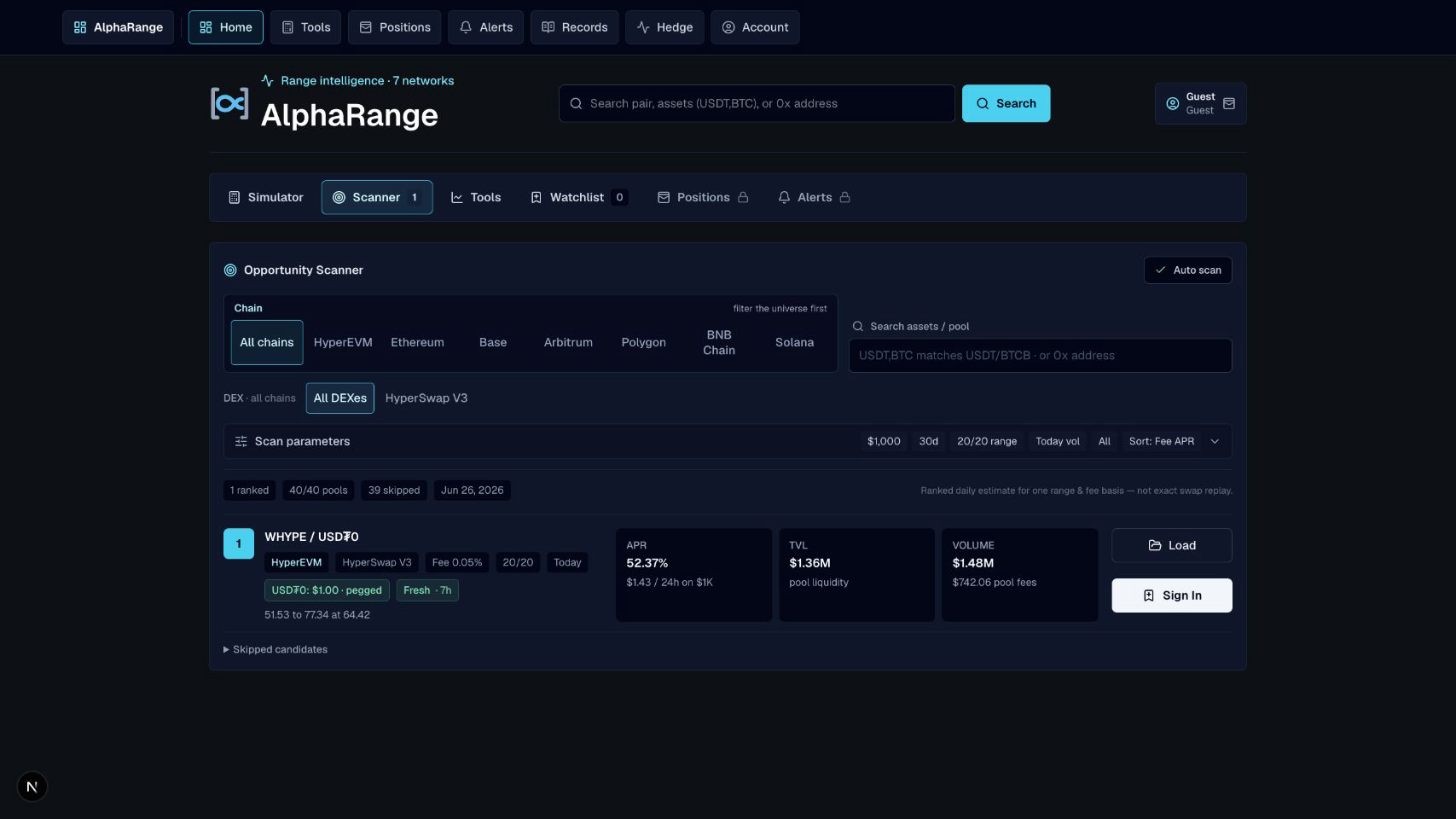Viewport: 1456px width, 819px height.
Task: Switch to the Scanner tab
Action: (377, 197)
